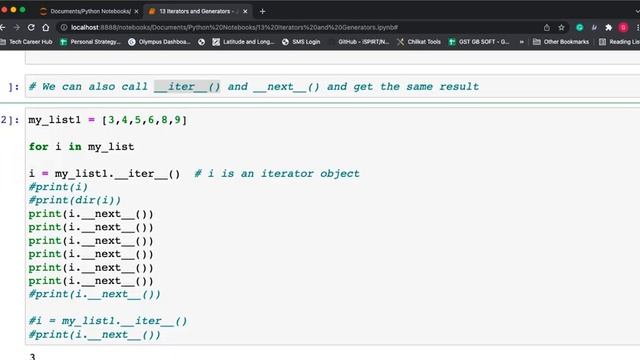Click the last uncommented print(i.__next__()) line
The width and height of the screenshot is (640, 360).
[x=91, y=281]
